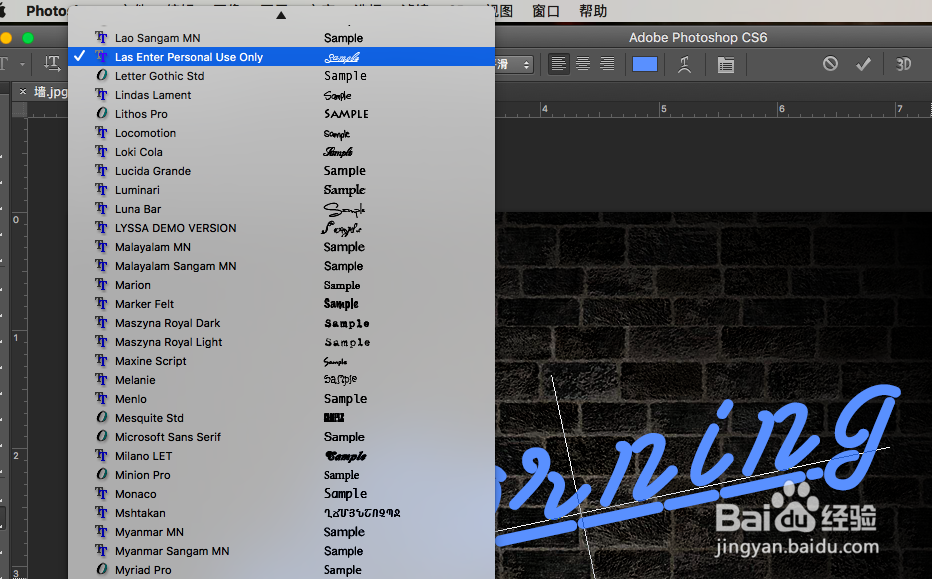The image size is (932, 579).
Task: Choose Microsoft Sans Serif font
Action: pos(282,438)
